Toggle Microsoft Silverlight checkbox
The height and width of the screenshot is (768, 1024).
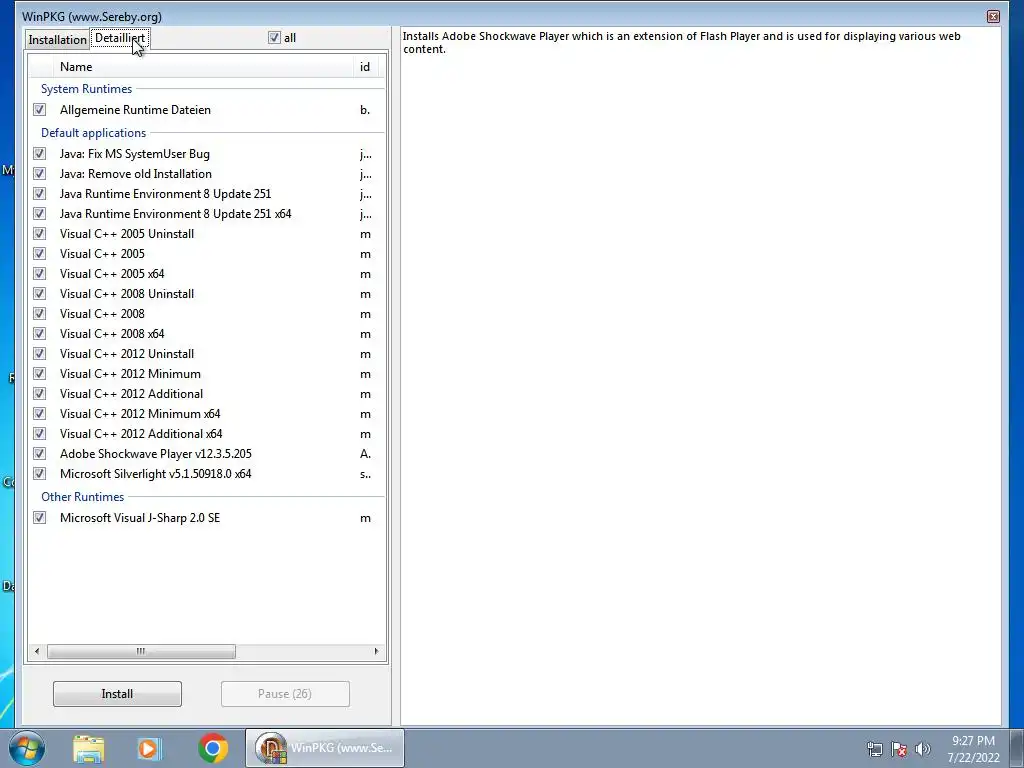coord(40,473)
